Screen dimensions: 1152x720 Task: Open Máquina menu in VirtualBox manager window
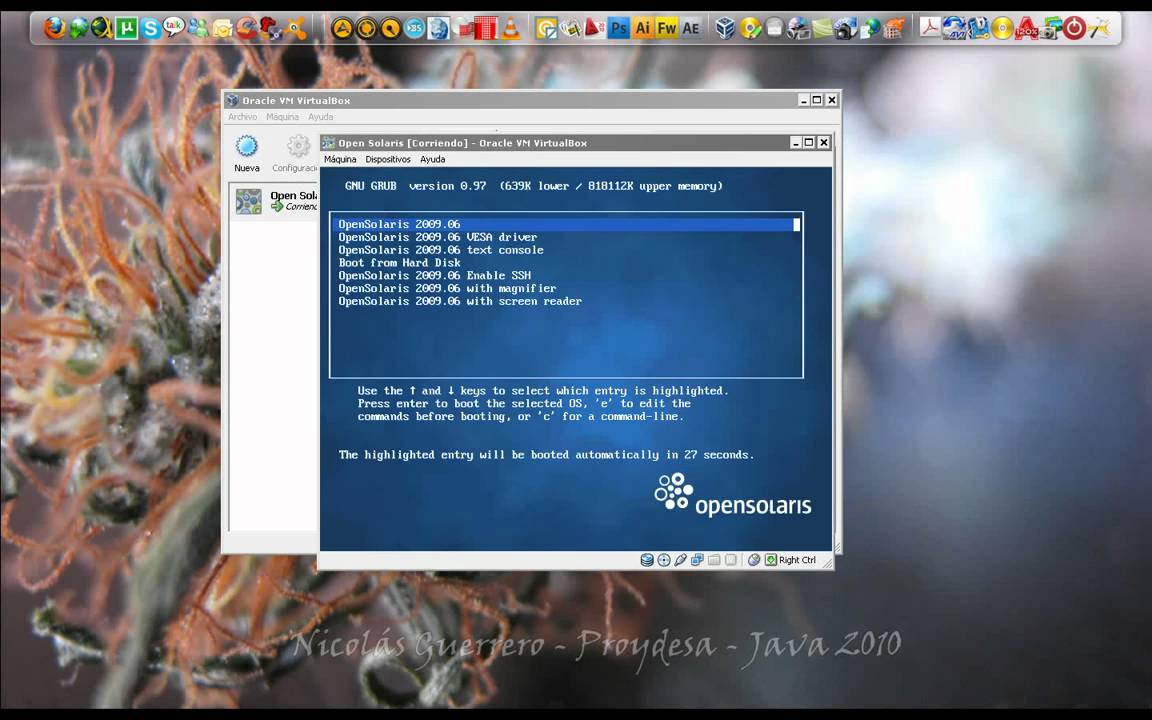[x=283, y=117]
